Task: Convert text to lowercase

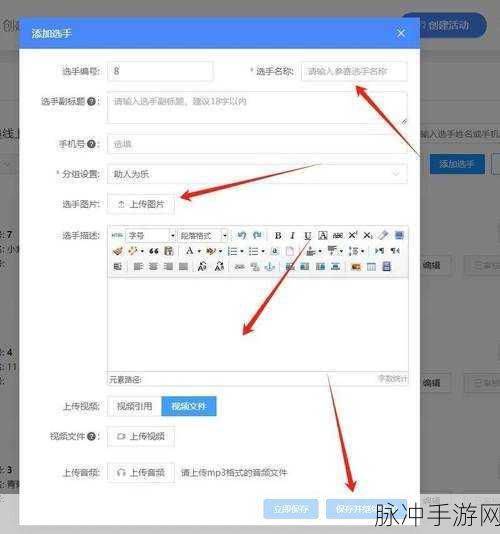Action: coord(219,266)
